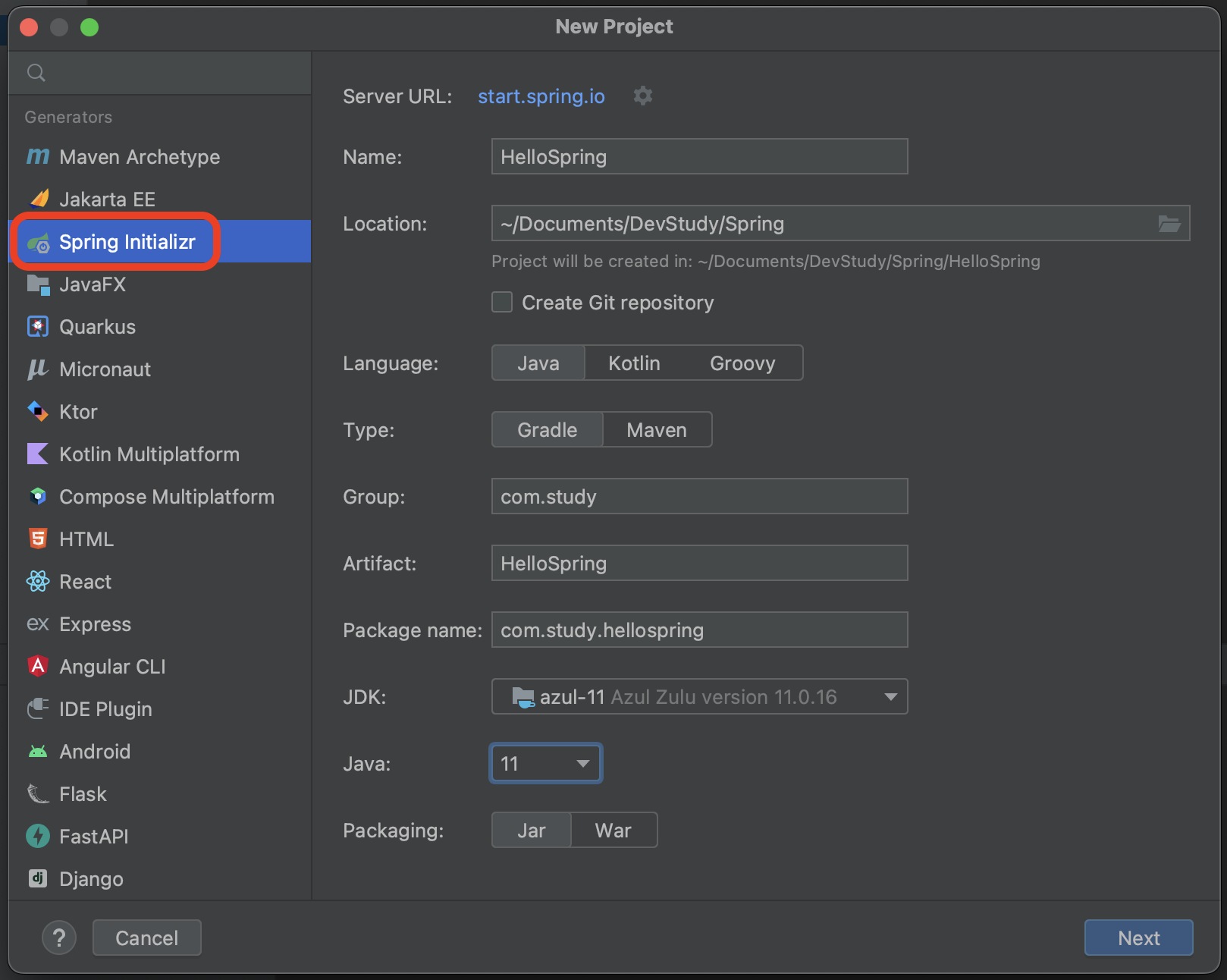Select the JavaFX generator
Image resolution: width=1227 pixels, height=980 pixels.
(x=159, y=284)
